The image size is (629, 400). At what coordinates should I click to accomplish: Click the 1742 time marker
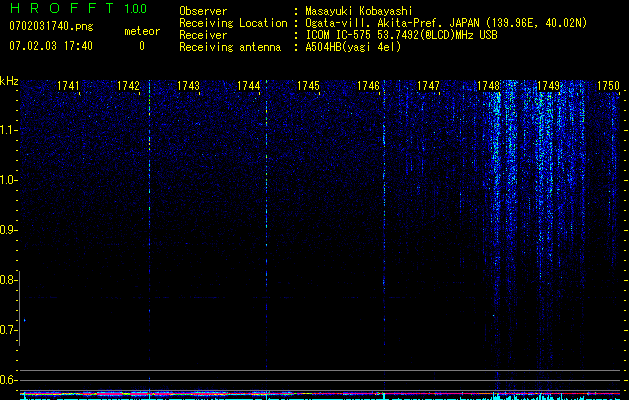pos(128,86)
